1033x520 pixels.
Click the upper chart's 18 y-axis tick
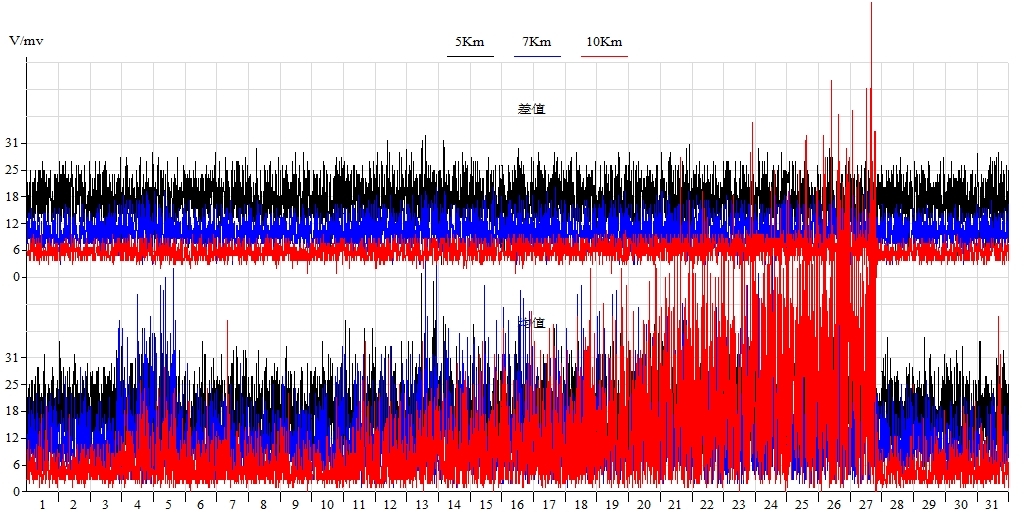13,197
